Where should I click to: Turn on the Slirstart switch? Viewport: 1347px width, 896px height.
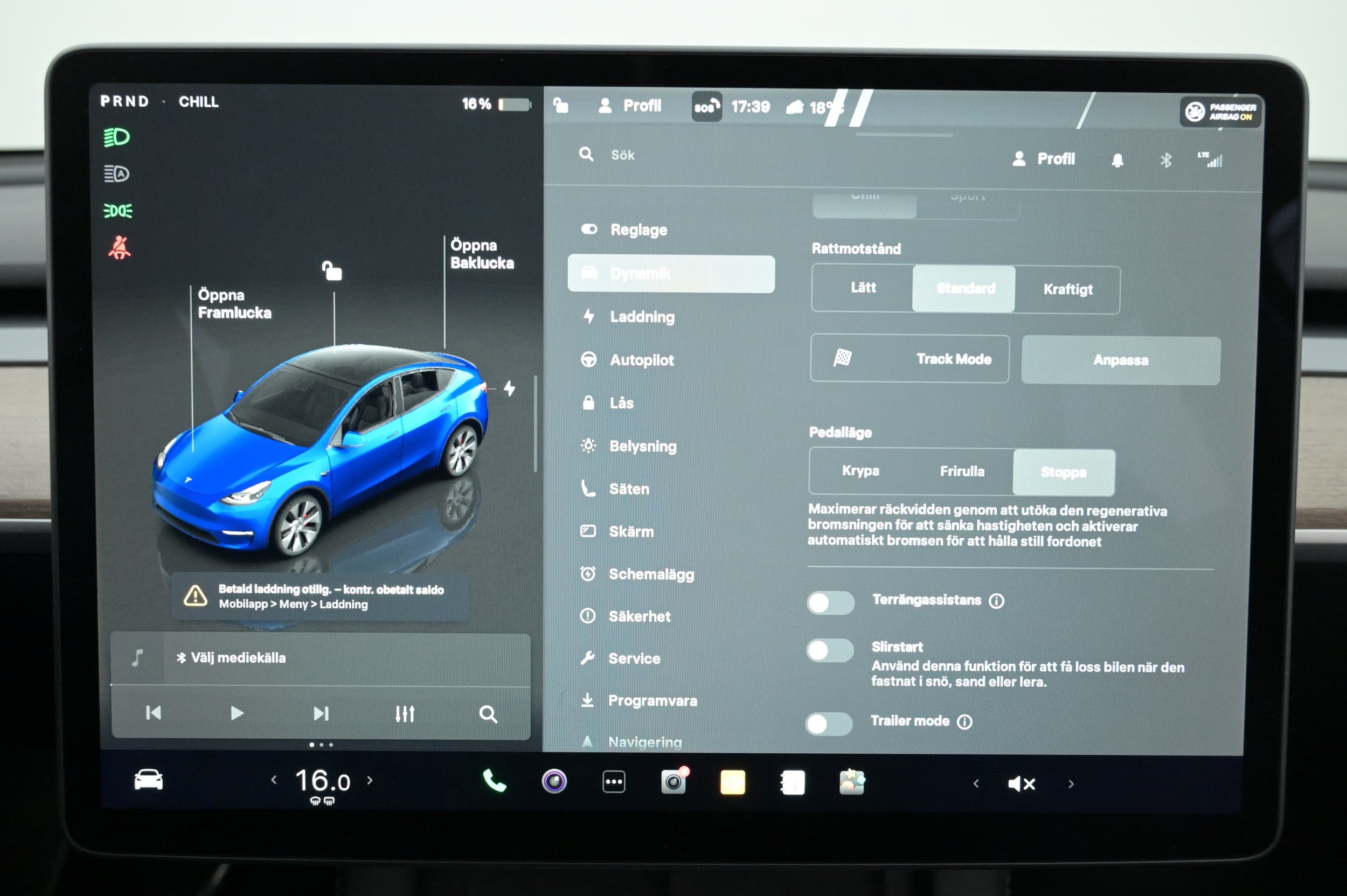tap(830, 650)
